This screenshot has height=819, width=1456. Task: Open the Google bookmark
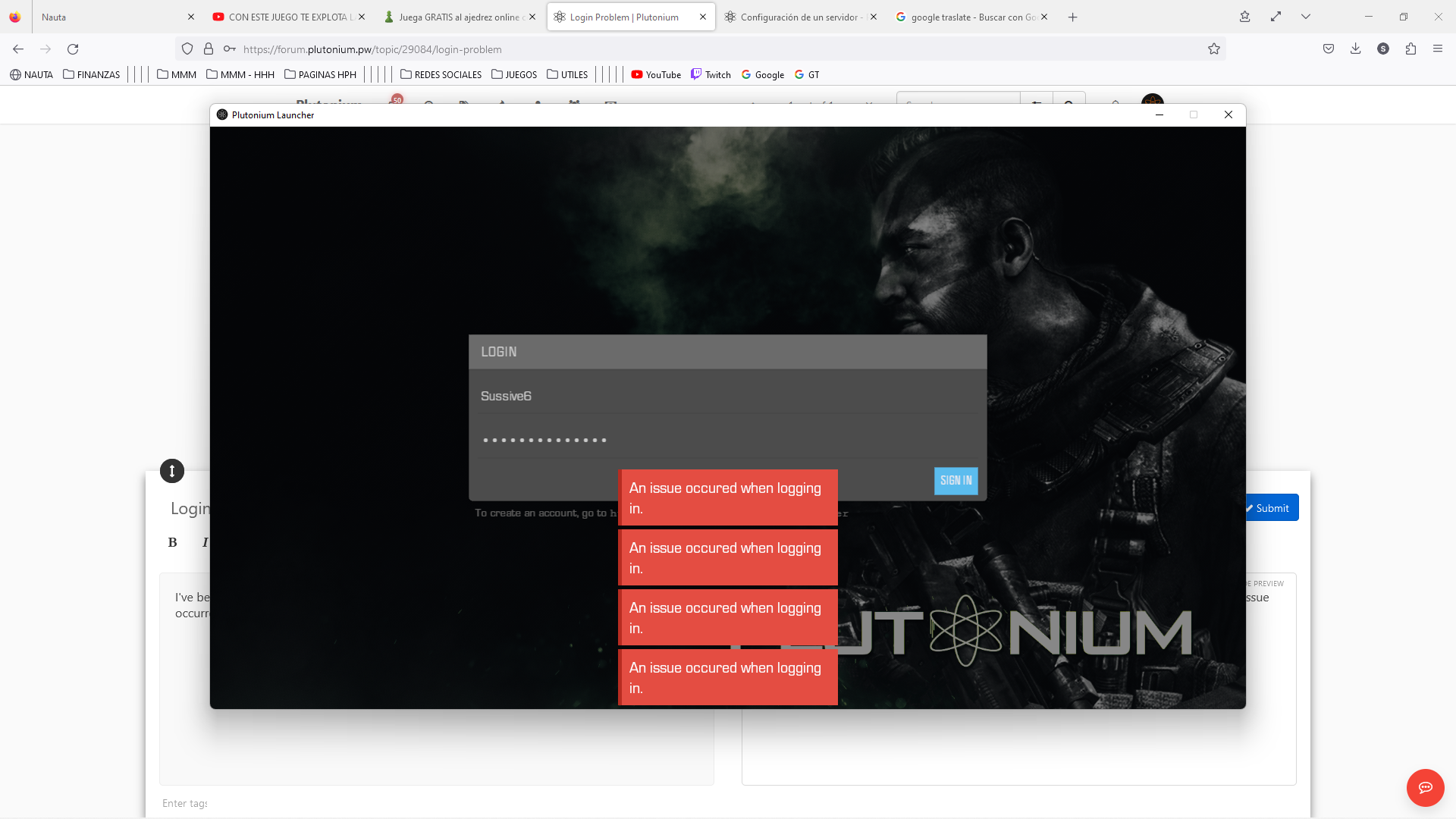763,74
